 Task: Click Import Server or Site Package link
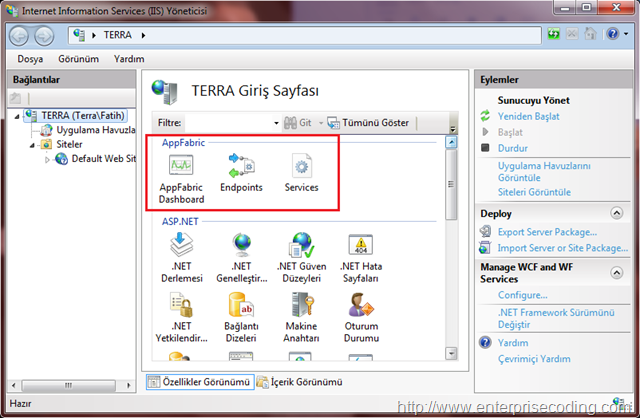pyautogui.click(x=563, y=248)
